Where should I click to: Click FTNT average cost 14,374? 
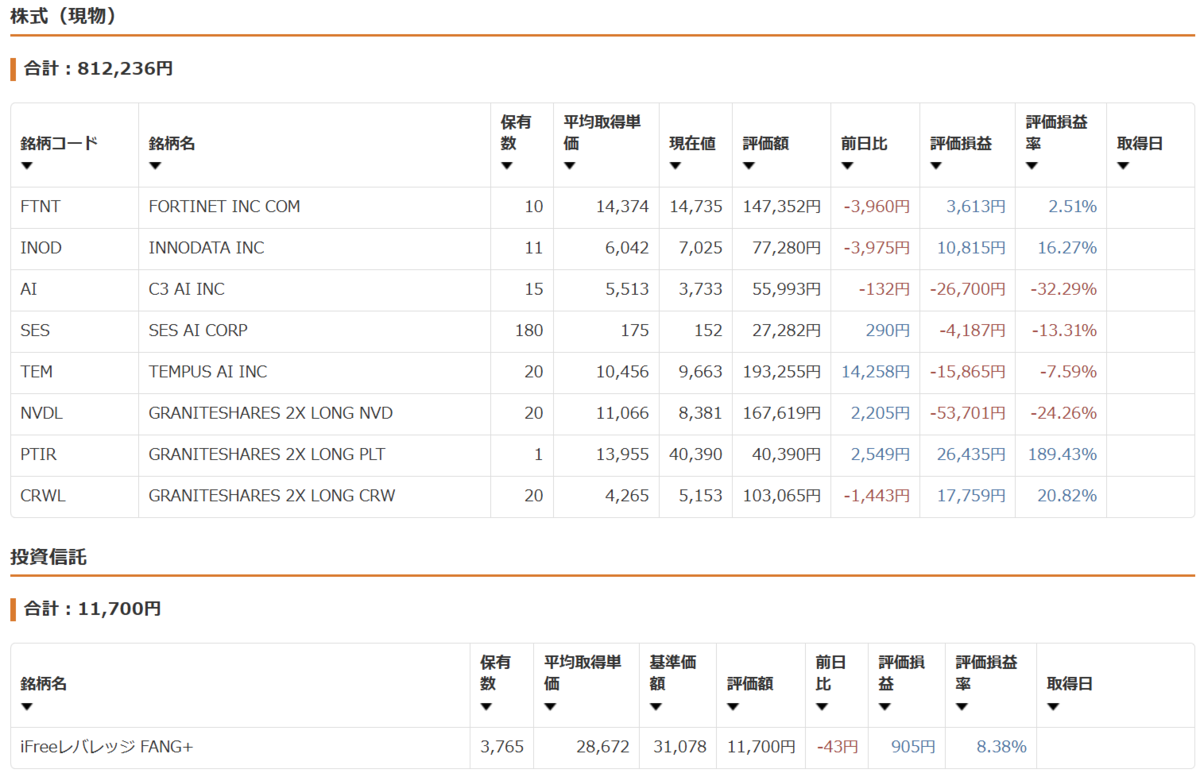click(x=622, y=206)
